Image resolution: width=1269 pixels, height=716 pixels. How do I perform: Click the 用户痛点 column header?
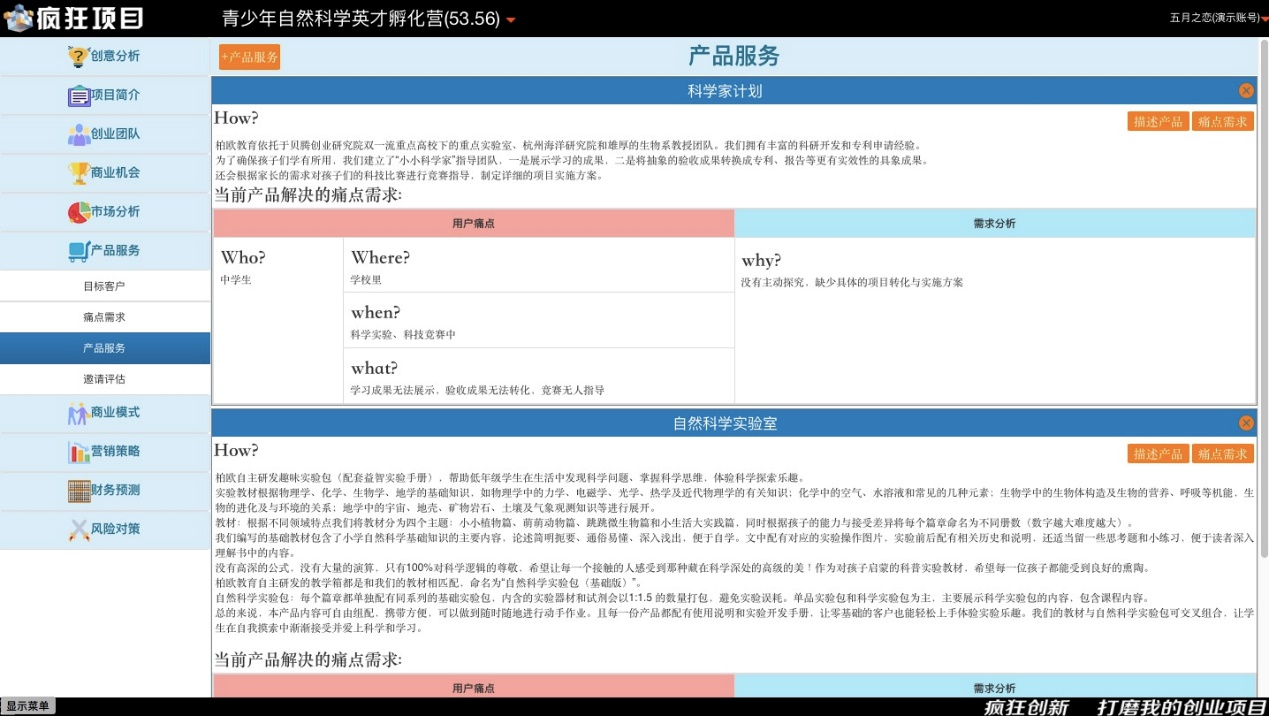click(x=474, y=223)
